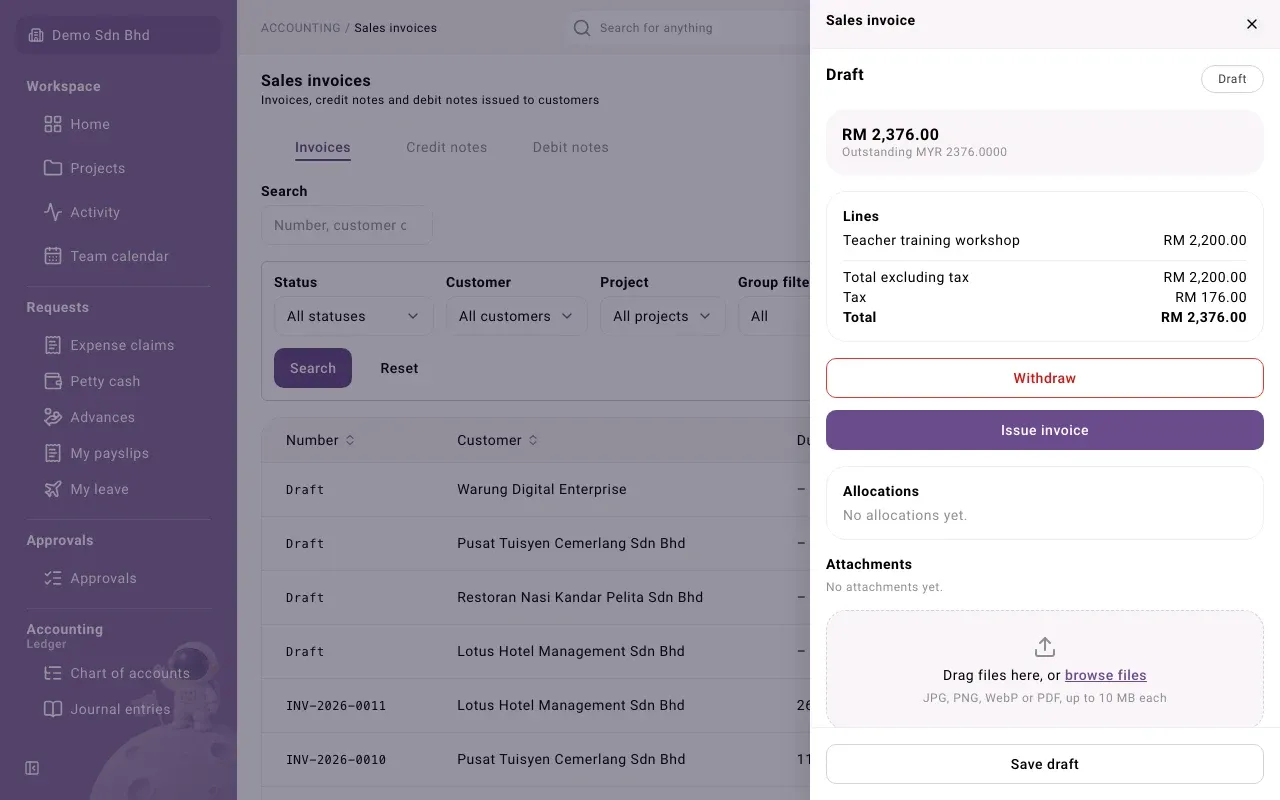
Task: Open the All projects dropdown
Action: pos(662,316)
